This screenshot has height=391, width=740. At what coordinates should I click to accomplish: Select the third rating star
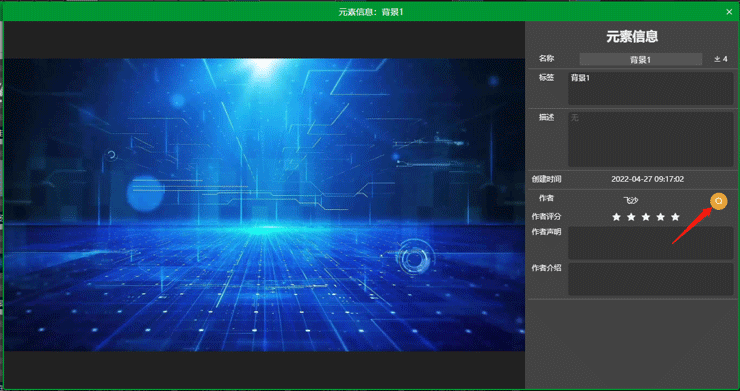pyautogui.click(x=646, y=217)
